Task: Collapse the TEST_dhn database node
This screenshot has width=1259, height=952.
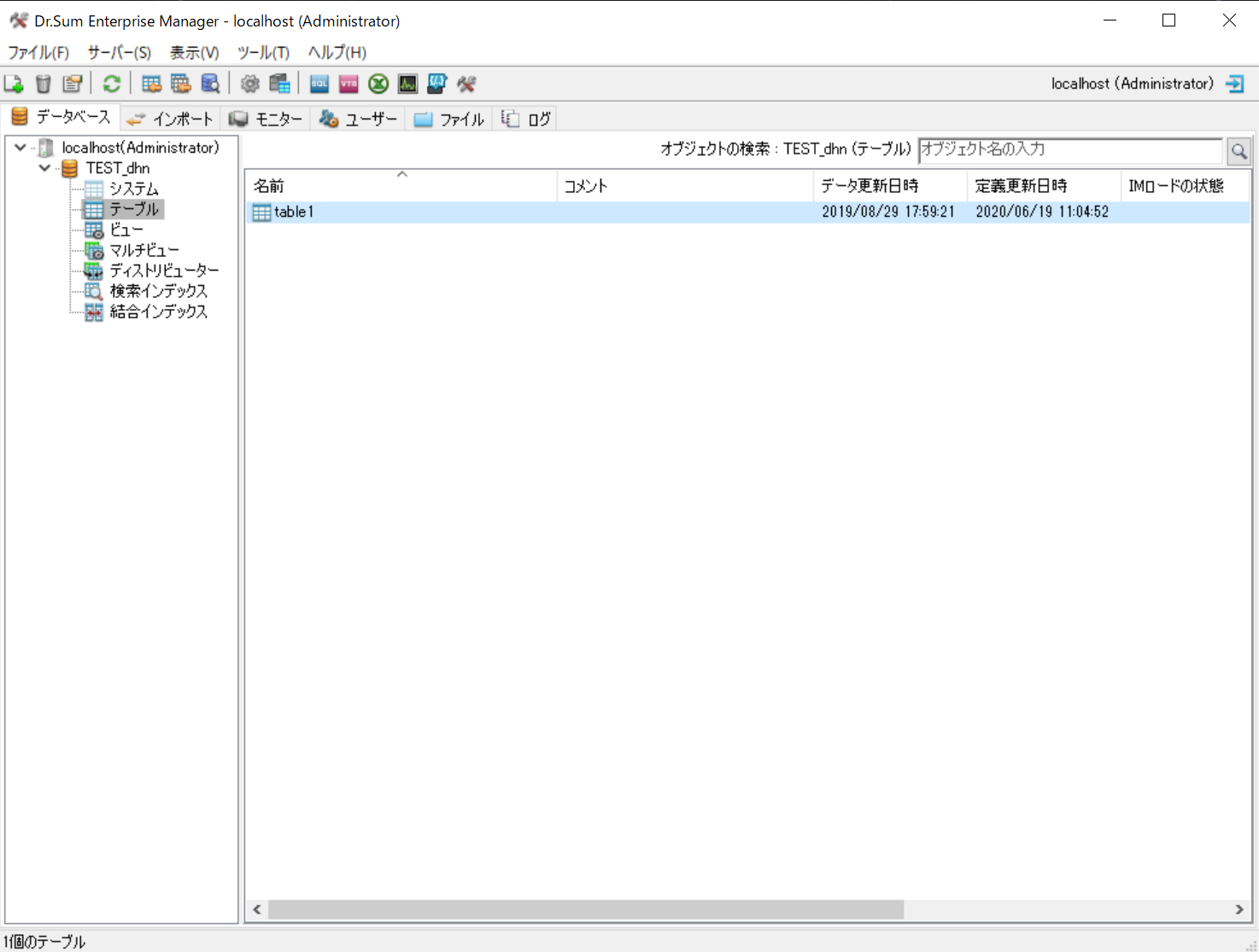Action: [x=44, y=167]
